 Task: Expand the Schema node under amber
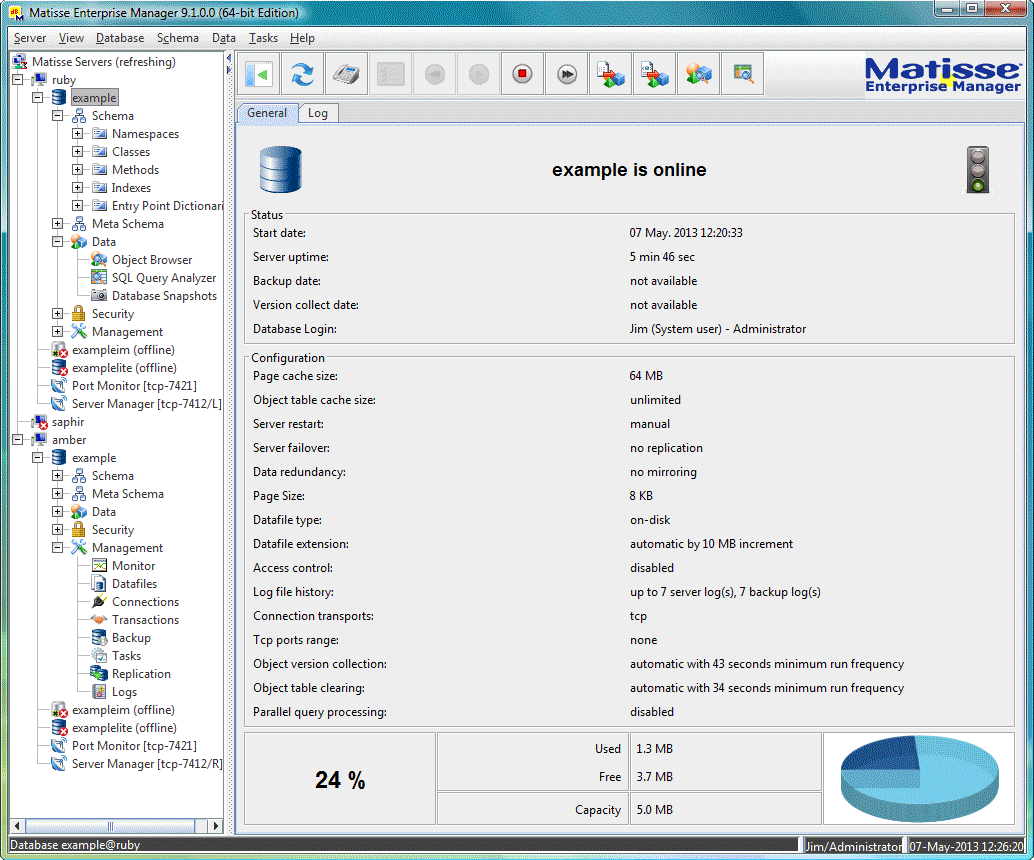click(x=57, y=476)
